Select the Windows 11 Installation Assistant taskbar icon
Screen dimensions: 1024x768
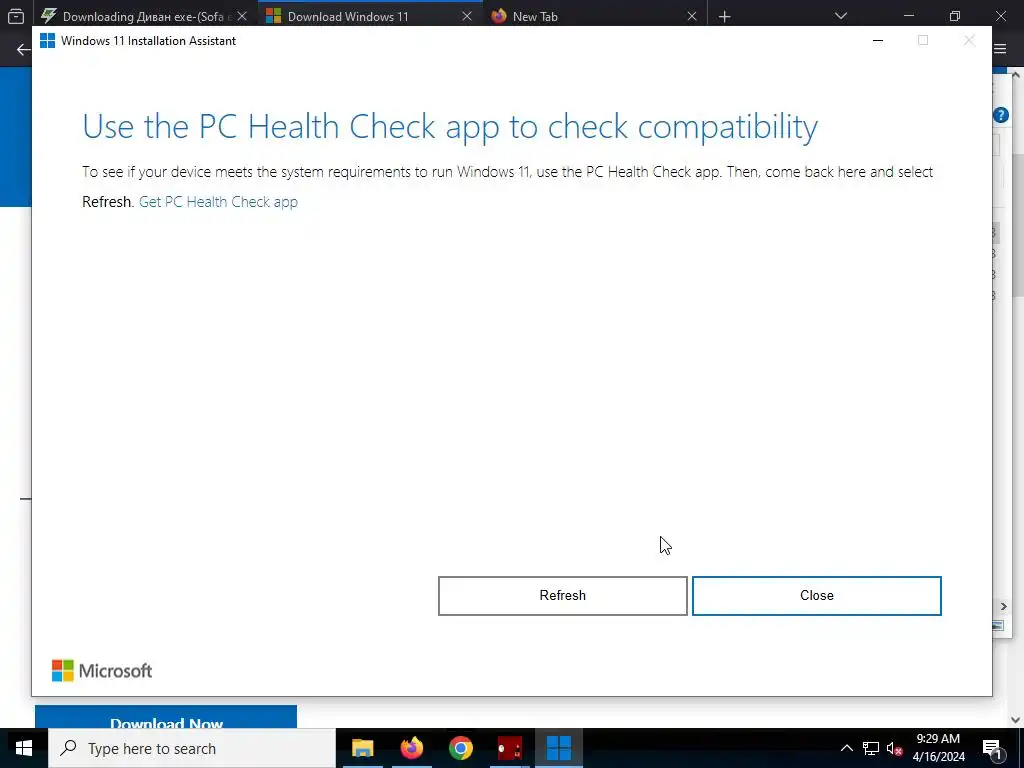559,748
